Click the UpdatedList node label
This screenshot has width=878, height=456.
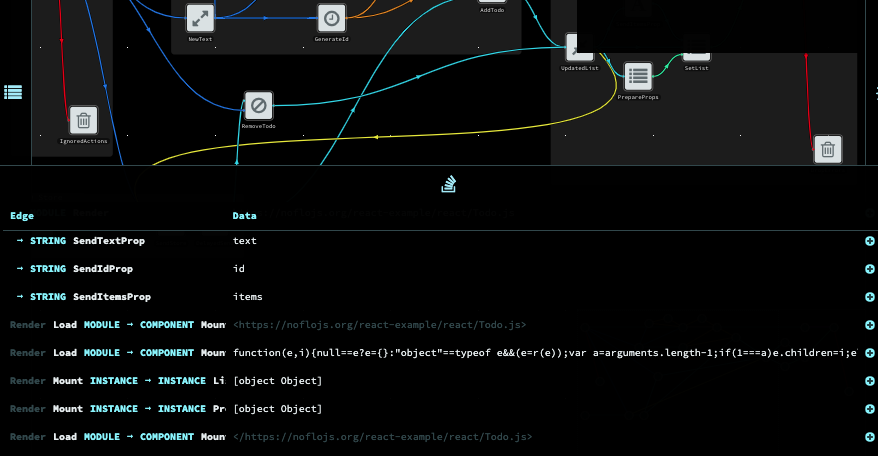580,68
